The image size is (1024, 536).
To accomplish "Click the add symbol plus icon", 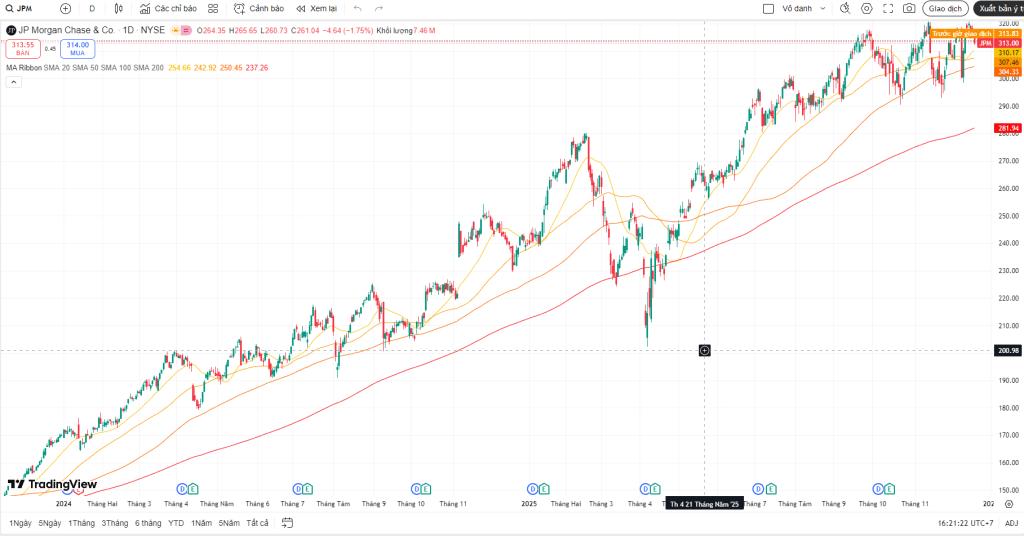I will (x=66, y=8).
